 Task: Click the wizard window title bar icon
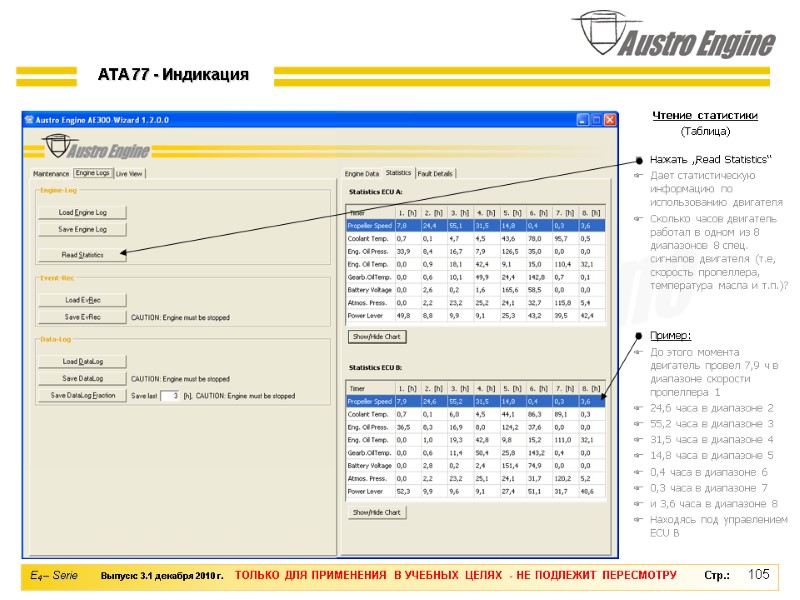tap(29, 120)
